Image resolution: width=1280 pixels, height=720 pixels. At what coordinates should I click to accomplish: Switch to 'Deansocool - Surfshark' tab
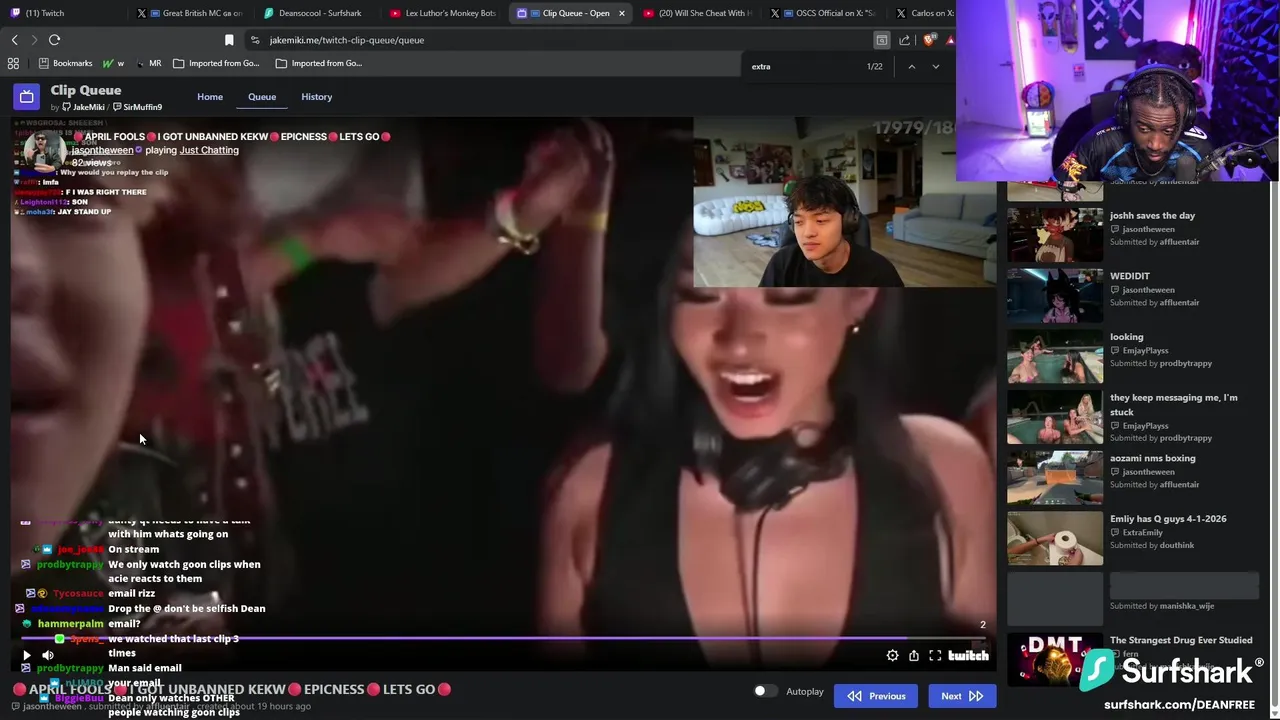coord(312,13)
